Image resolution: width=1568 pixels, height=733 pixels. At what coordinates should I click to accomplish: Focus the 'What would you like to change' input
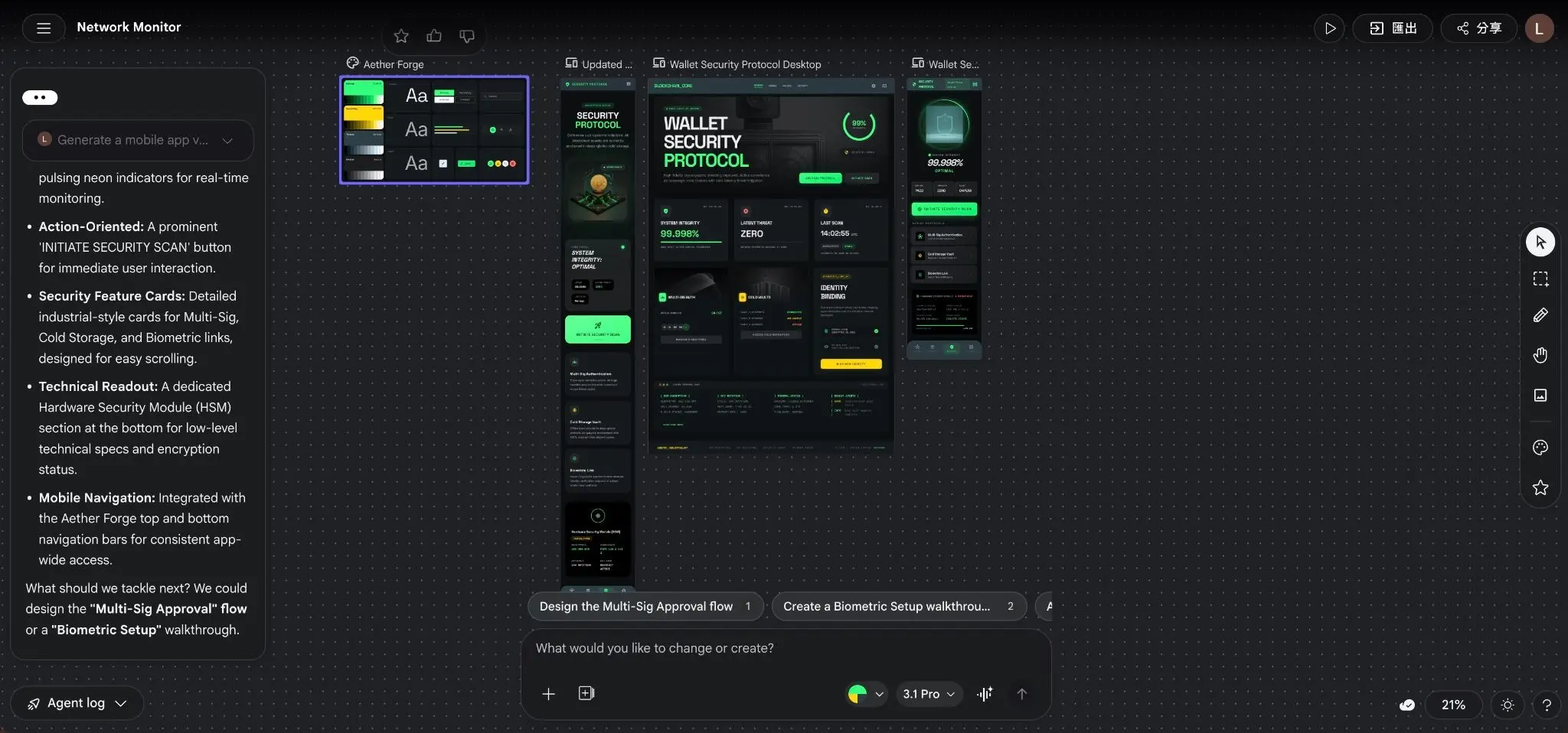[785, 648]
